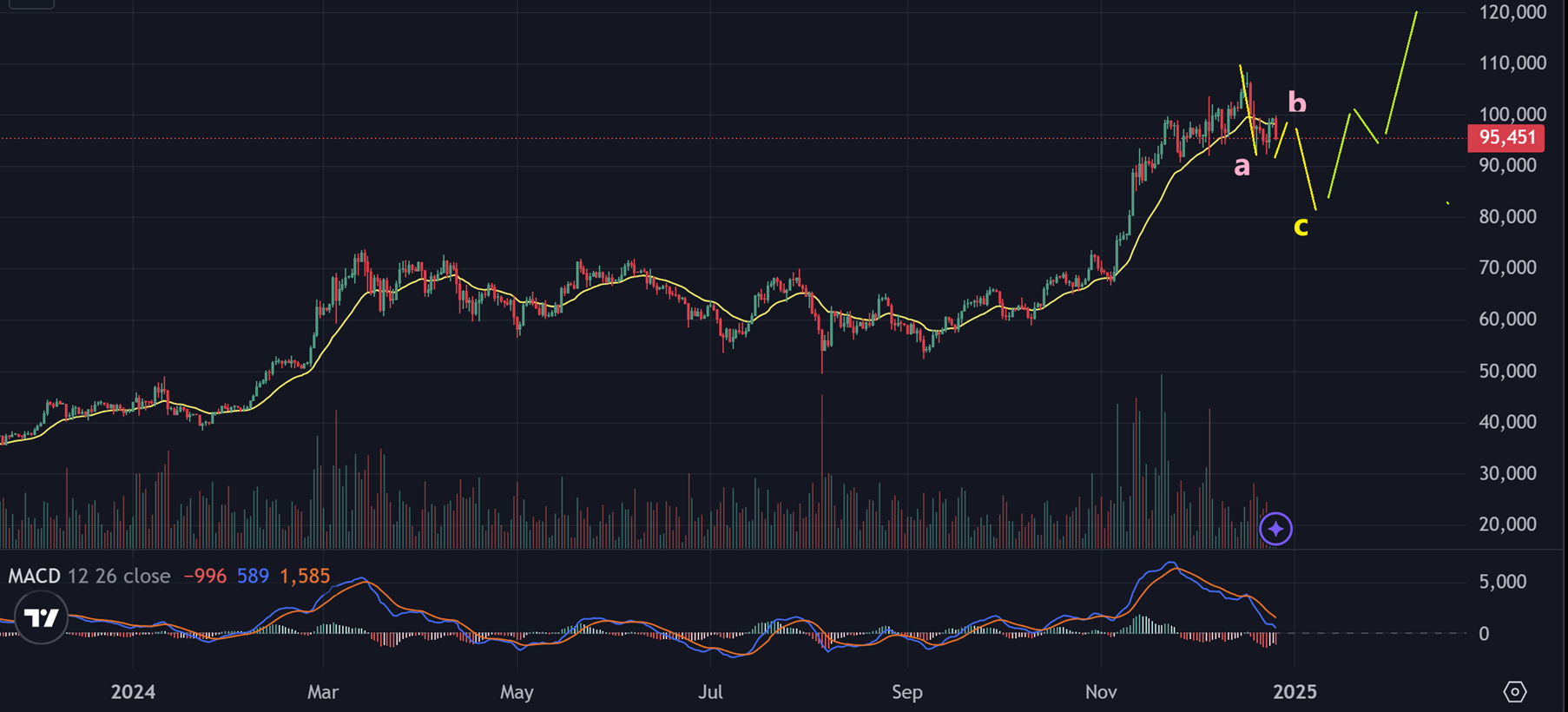Image resolution: width=1568 pixels, height=712 pixels.
Task: Click the 2024 label on time axis
Action: (x=133, y=692)
